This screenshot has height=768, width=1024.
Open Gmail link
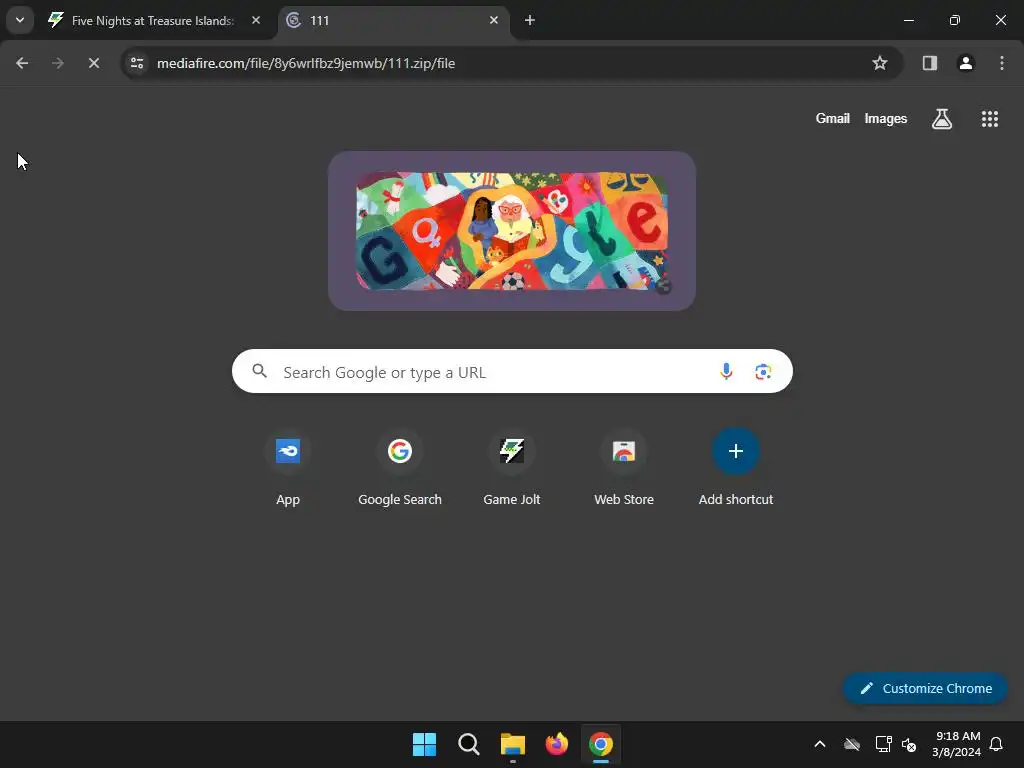(832, 118)
